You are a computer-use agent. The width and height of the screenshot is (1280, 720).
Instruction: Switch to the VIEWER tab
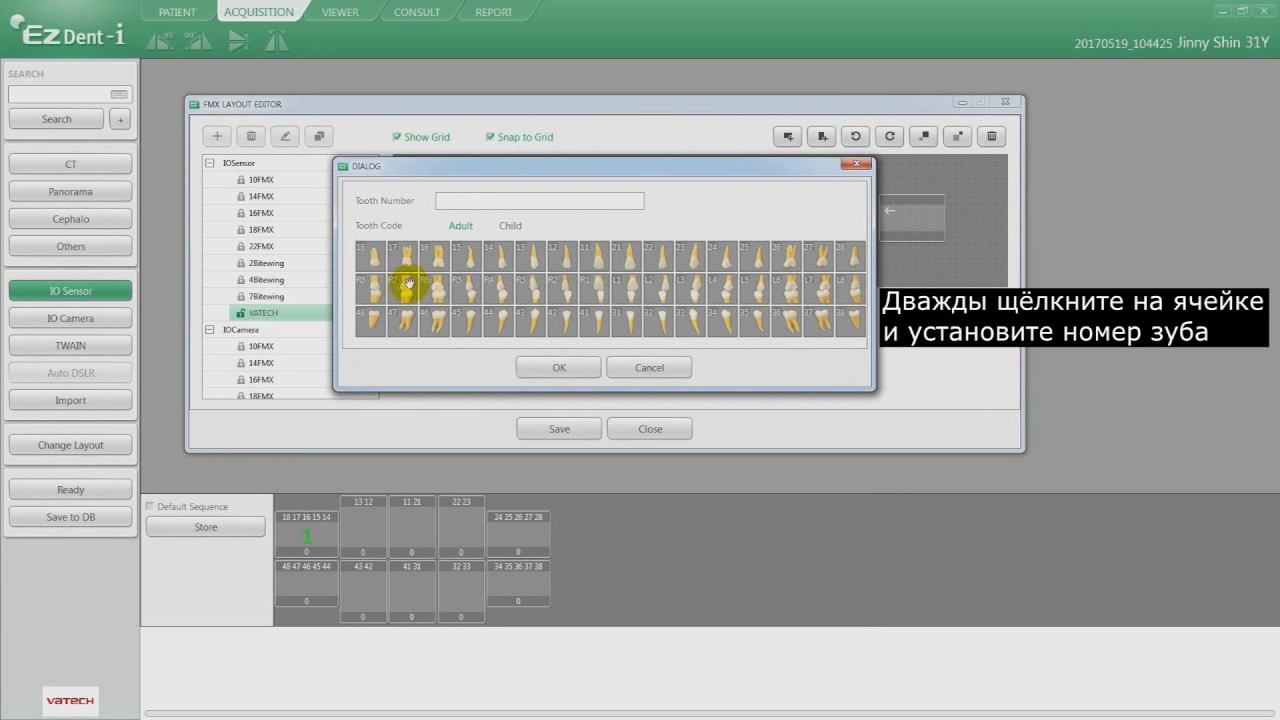pyautogui.click(x=340, y=12)
